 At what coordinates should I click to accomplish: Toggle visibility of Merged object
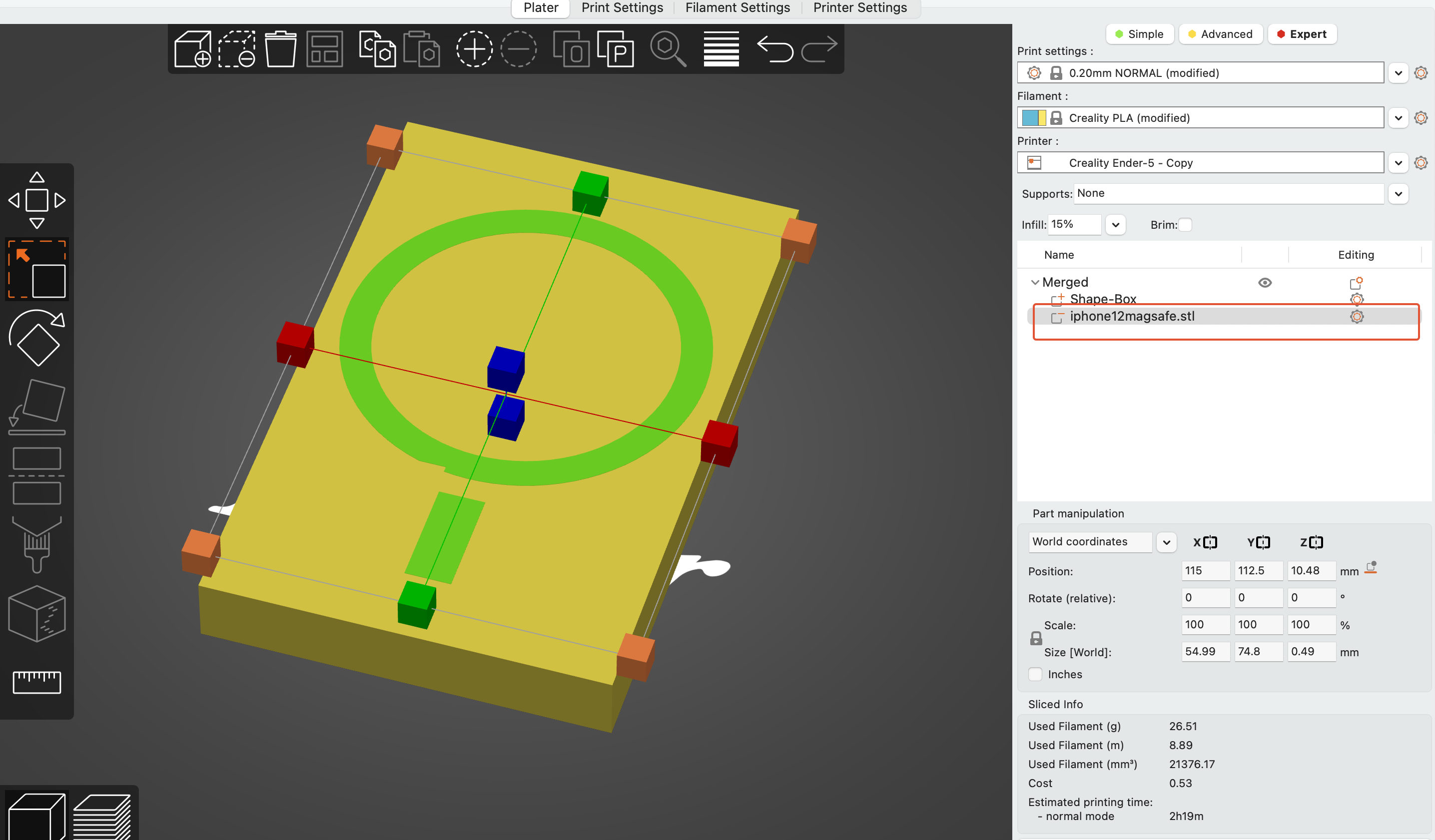pos(1265,283)
